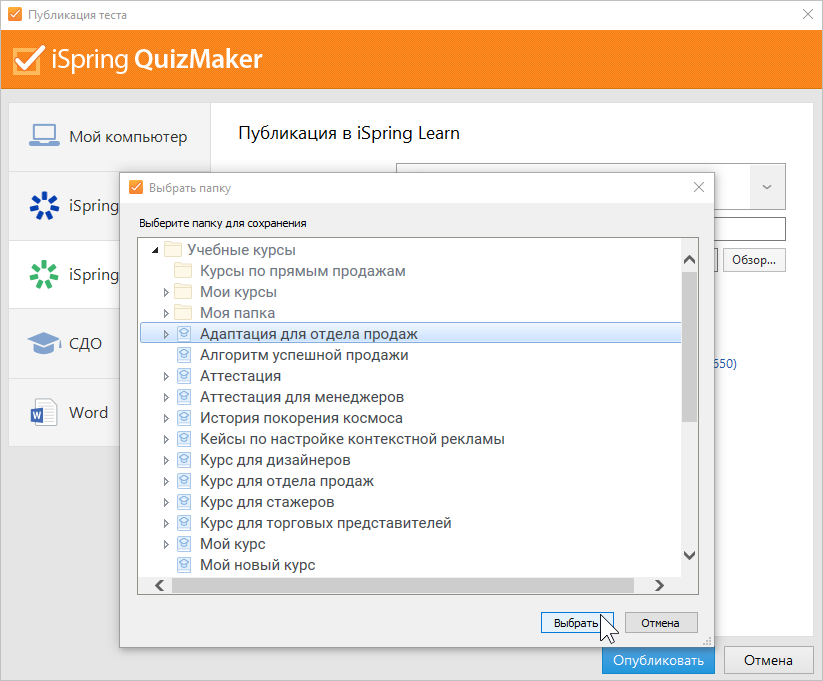823x681 pixels.
Task: Click course icon of Курс для стажеров
Action: (184, 502)
